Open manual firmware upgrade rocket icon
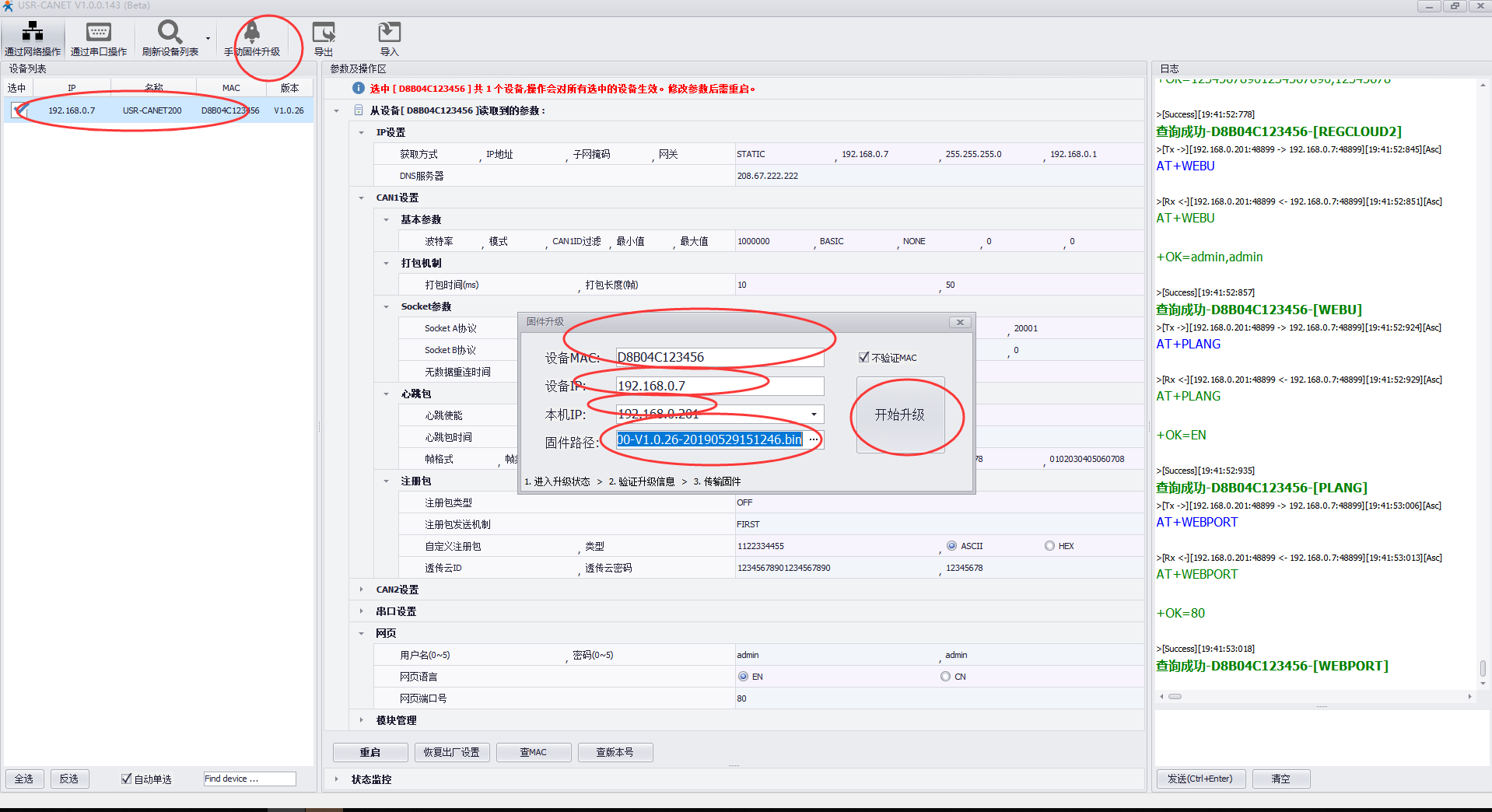 (x=252, y=32)
